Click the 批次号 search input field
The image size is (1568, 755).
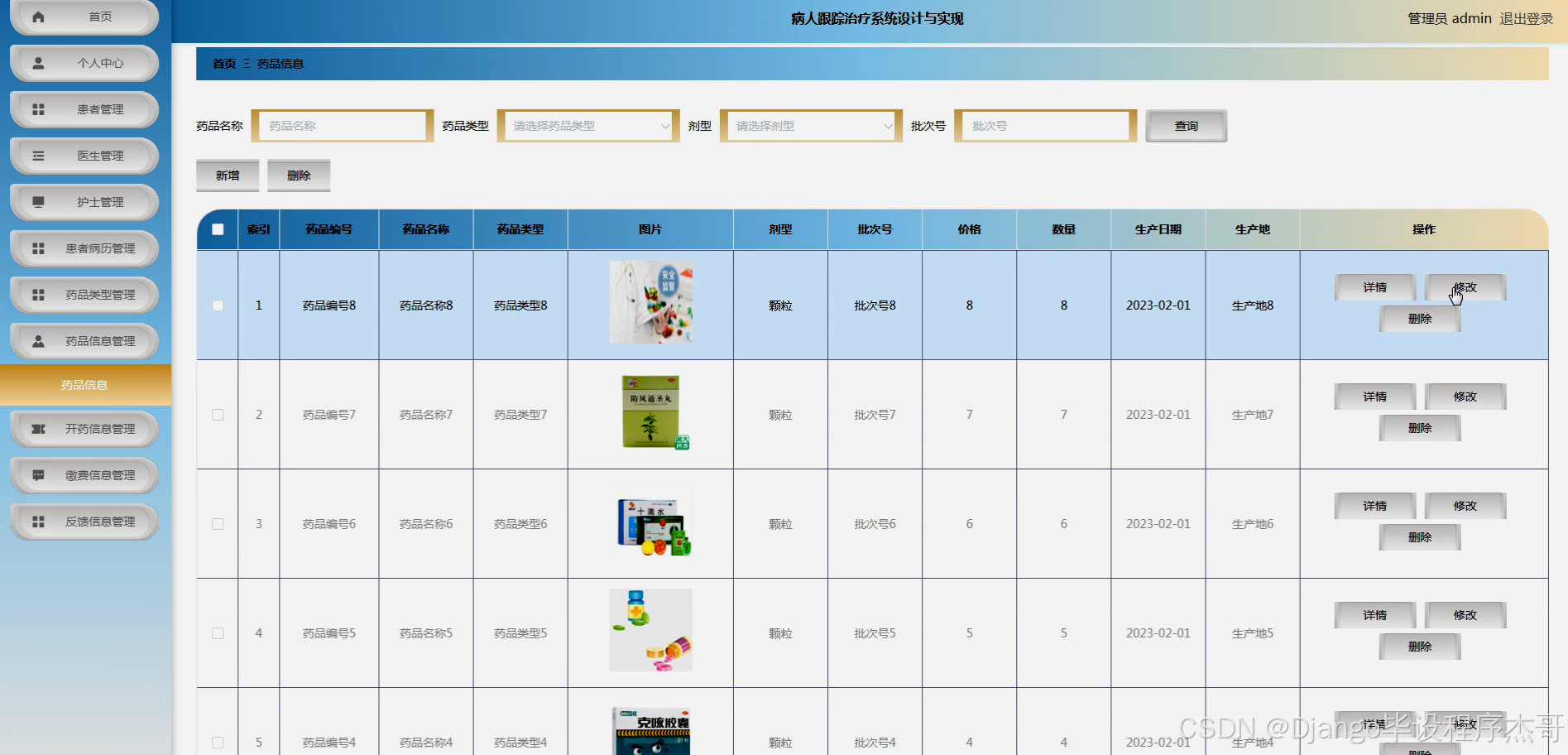pos(1046,126)
